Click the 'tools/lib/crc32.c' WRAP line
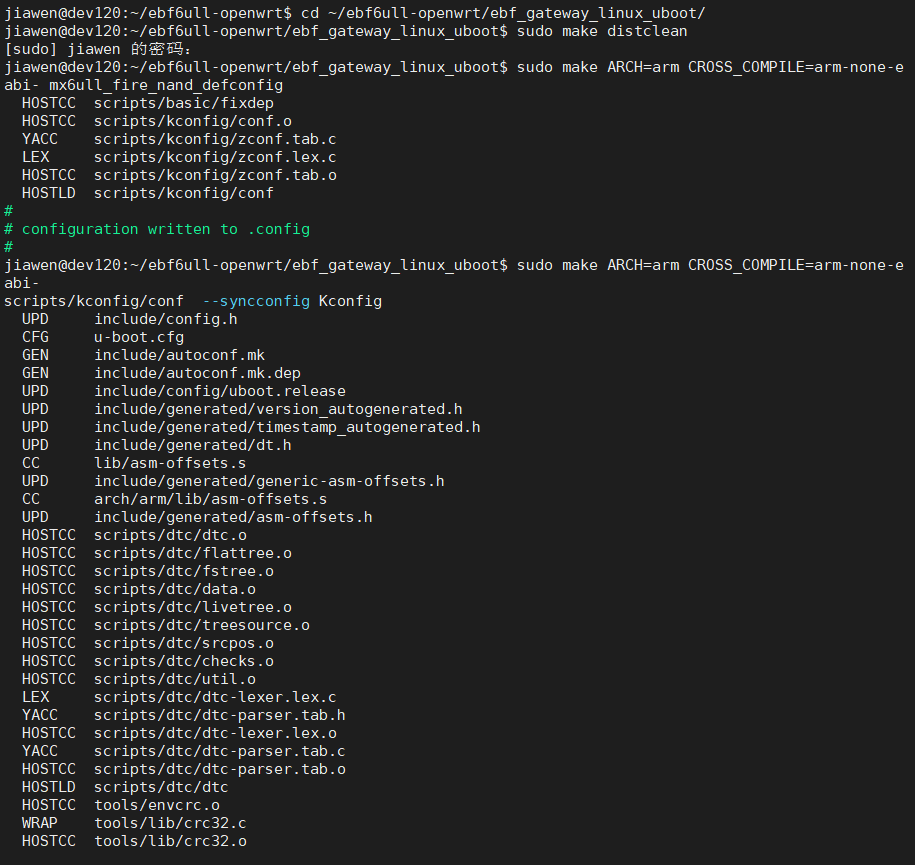This screenshot has width=915, height=865. [x=170, y=823]
